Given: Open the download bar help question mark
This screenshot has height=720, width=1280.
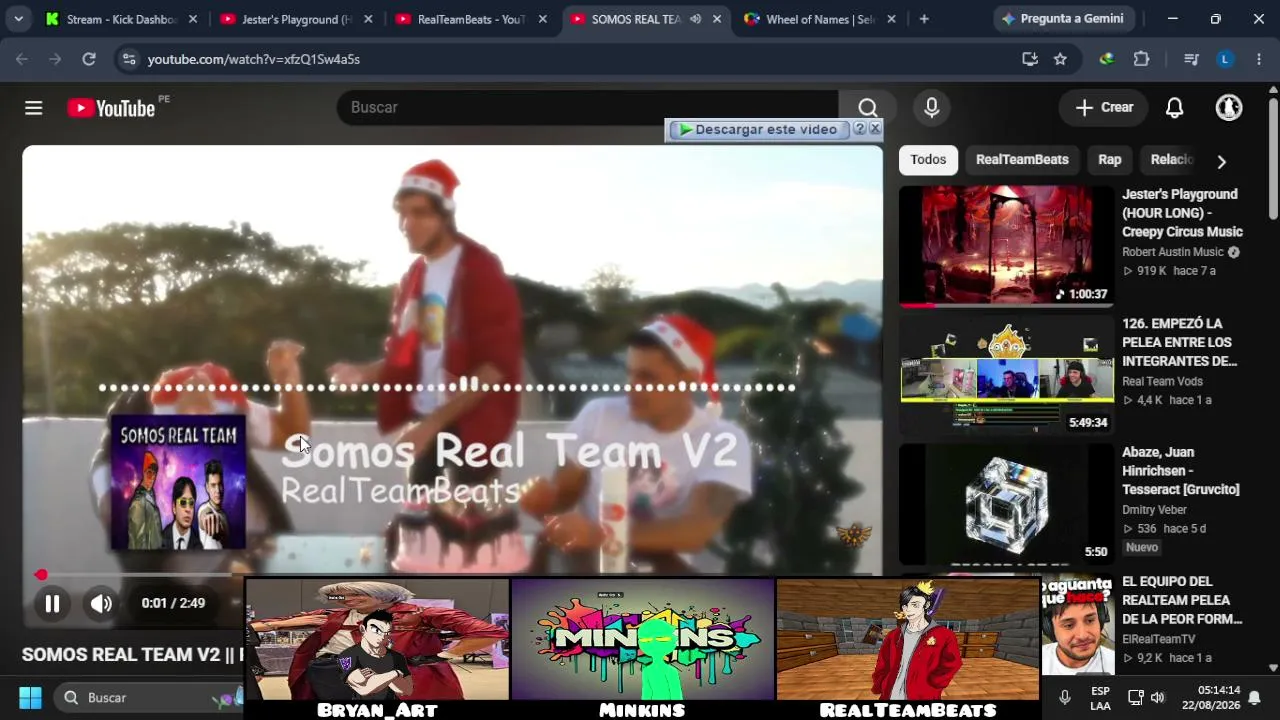Looking at the screenshot, I should [859, 129].
